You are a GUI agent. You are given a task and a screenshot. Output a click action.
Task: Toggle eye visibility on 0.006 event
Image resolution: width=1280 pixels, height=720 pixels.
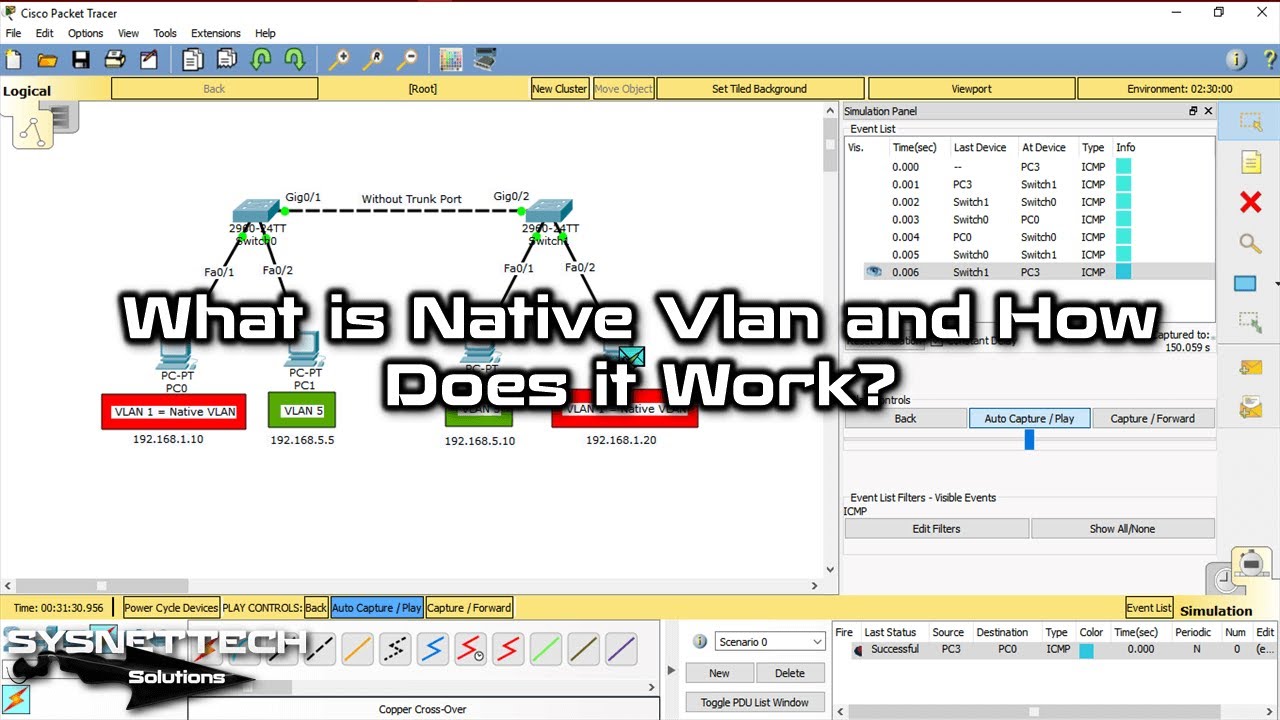pos(874,272)
